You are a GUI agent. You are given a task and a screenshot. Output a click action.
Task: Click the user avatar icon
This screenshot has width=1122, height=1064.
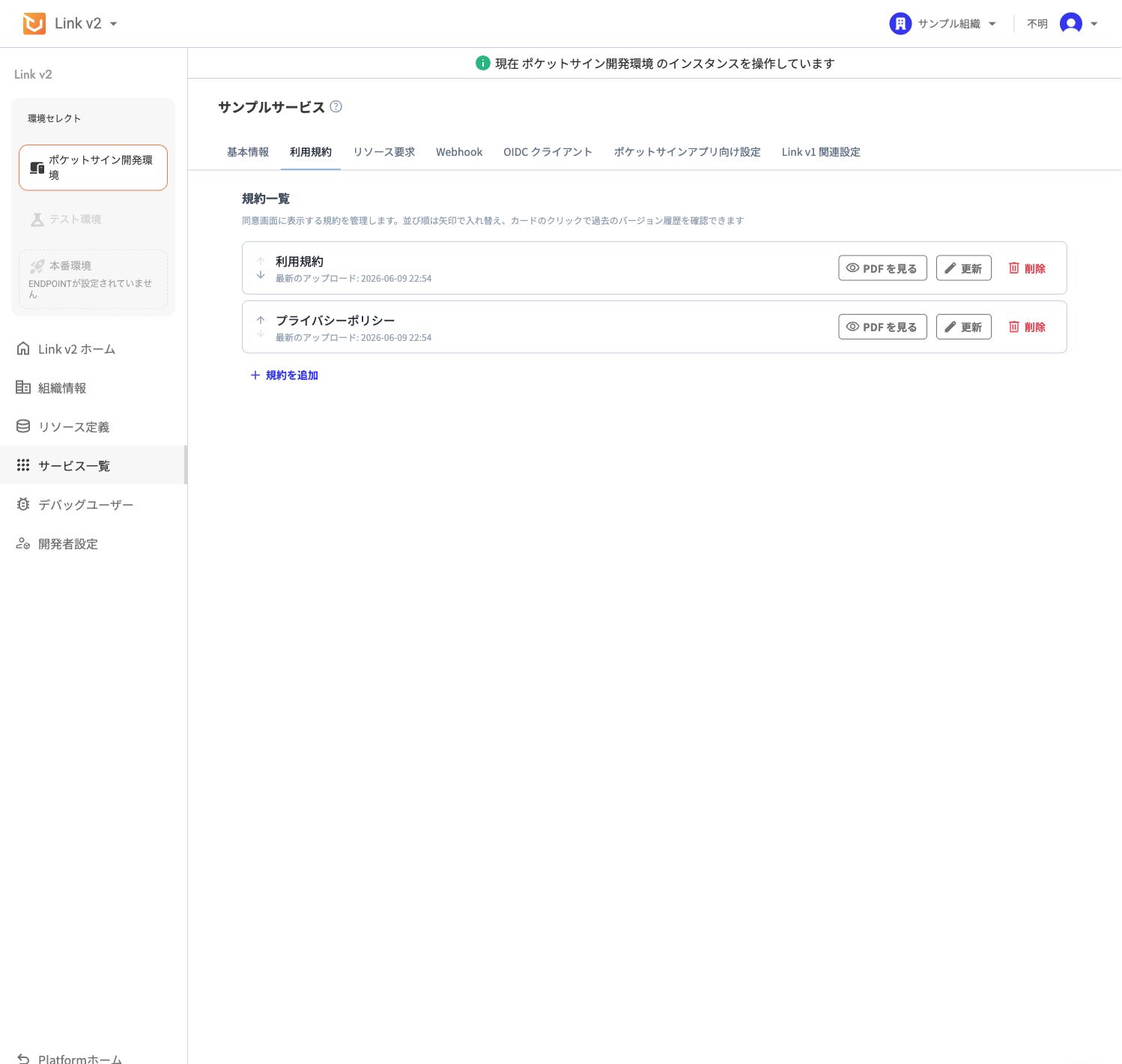[1071, 24]
